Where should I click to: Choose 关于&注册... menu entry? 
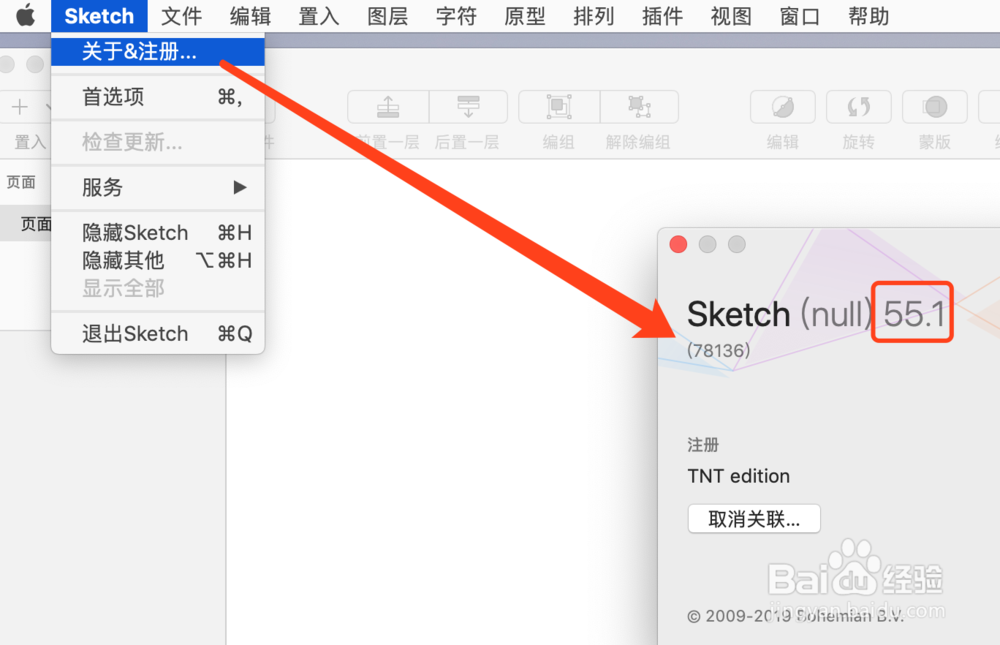(x=158, y=52)
